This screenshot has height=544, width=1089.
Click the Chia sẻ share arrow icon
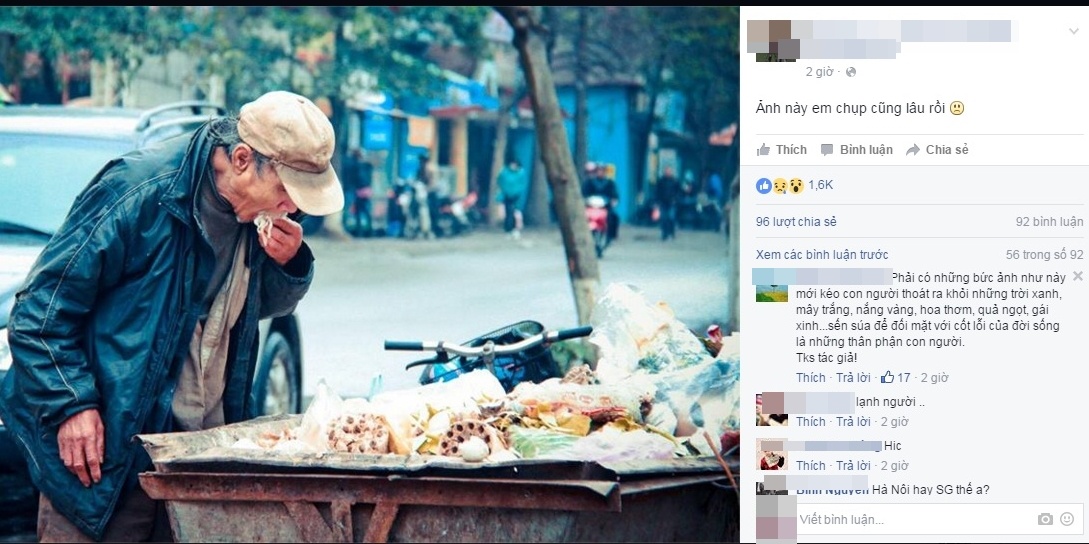[913, 149]
